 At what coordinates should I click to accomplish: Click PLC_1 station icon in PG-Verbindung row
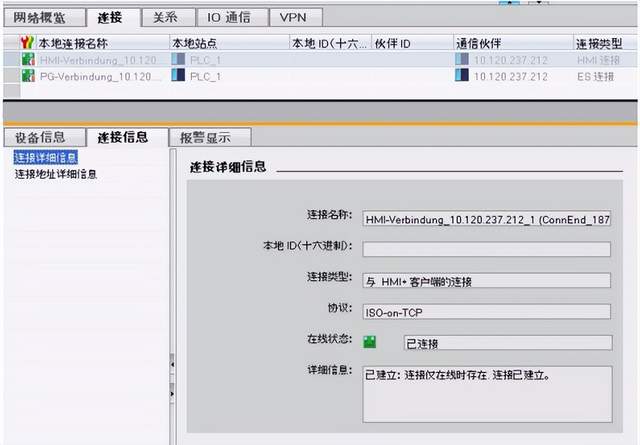178,75
